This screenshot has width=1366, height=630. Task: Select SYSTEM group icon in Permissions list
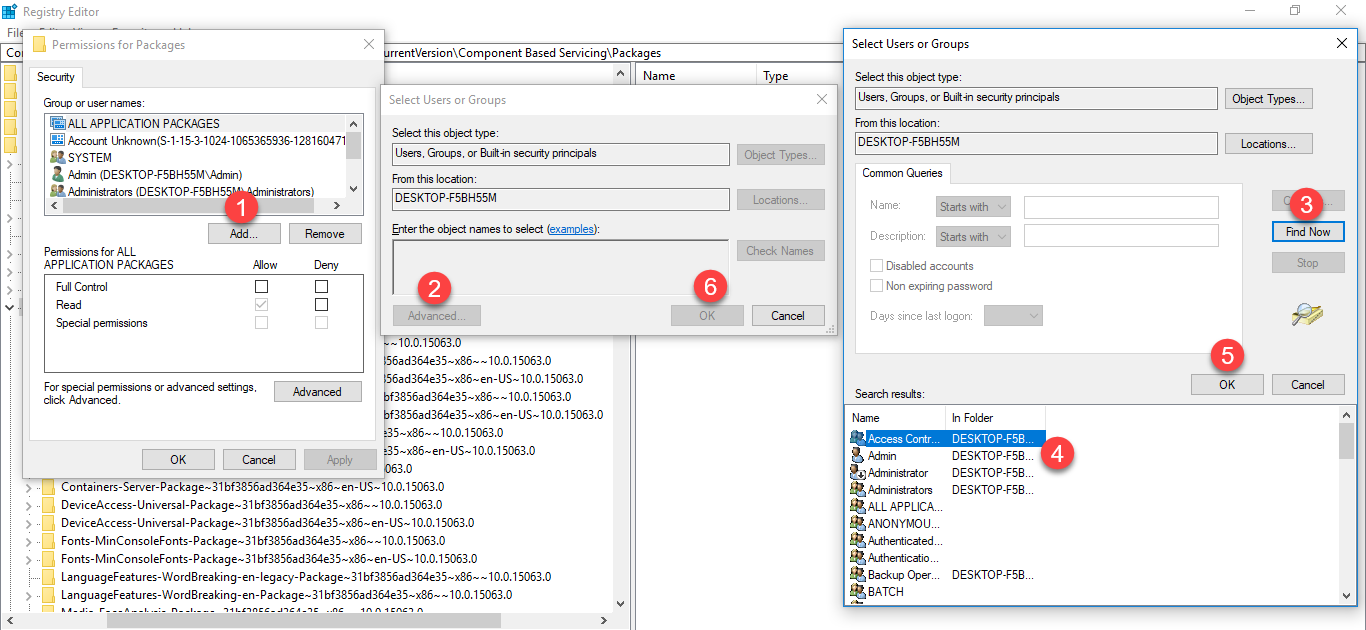tap(58, 157)
